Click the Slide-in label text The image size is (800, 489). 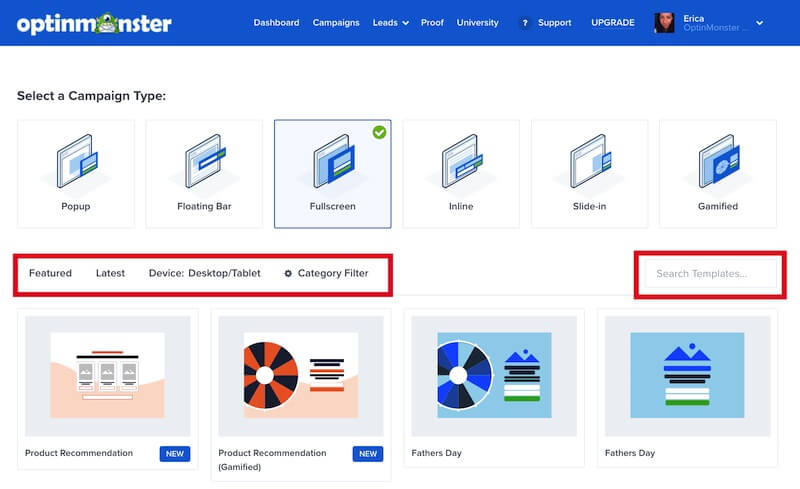pyautogui.click(x=589, y=206)
